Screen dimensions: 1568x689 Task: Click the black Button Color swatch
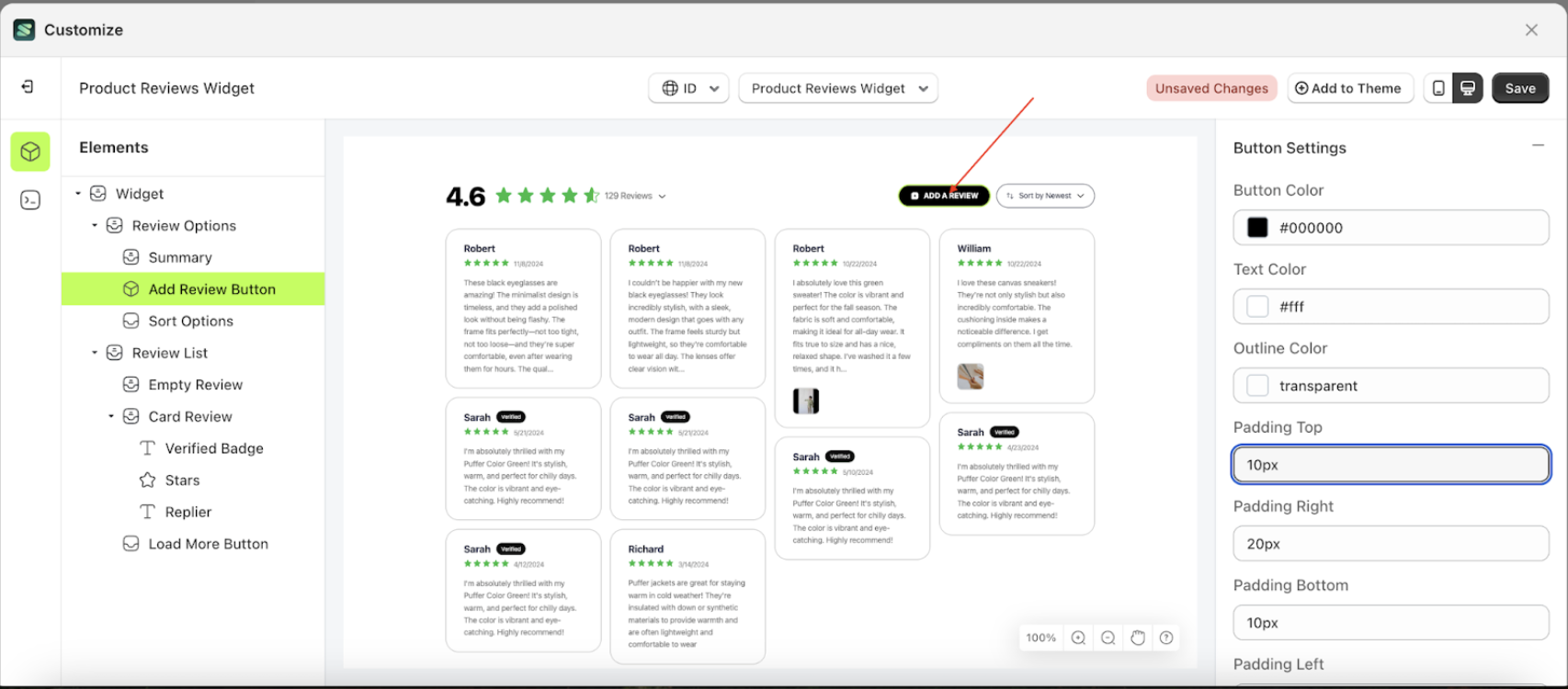(x=1257, y=228)
